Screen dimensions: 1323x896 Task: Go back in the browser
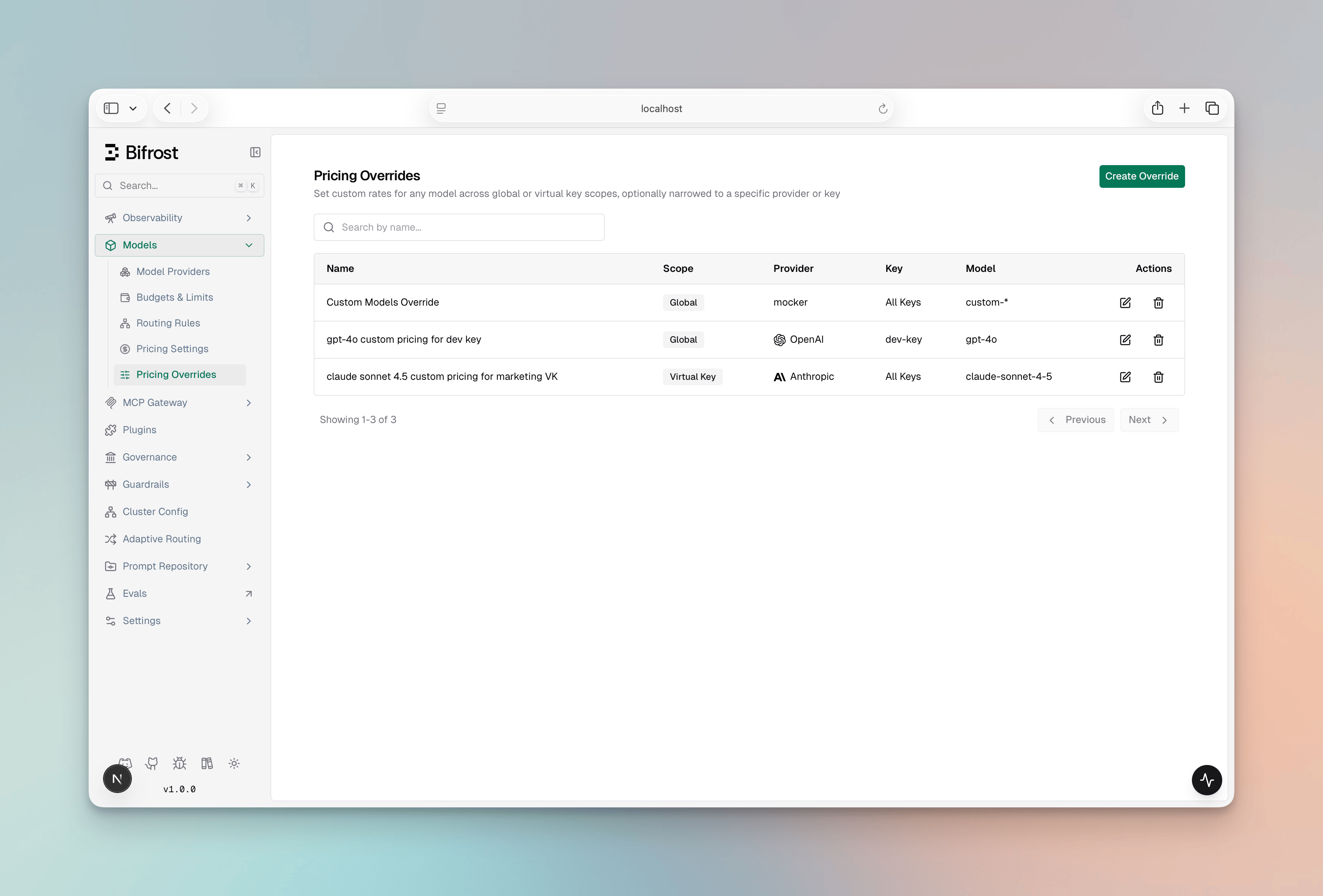click(x=167, y=108)
